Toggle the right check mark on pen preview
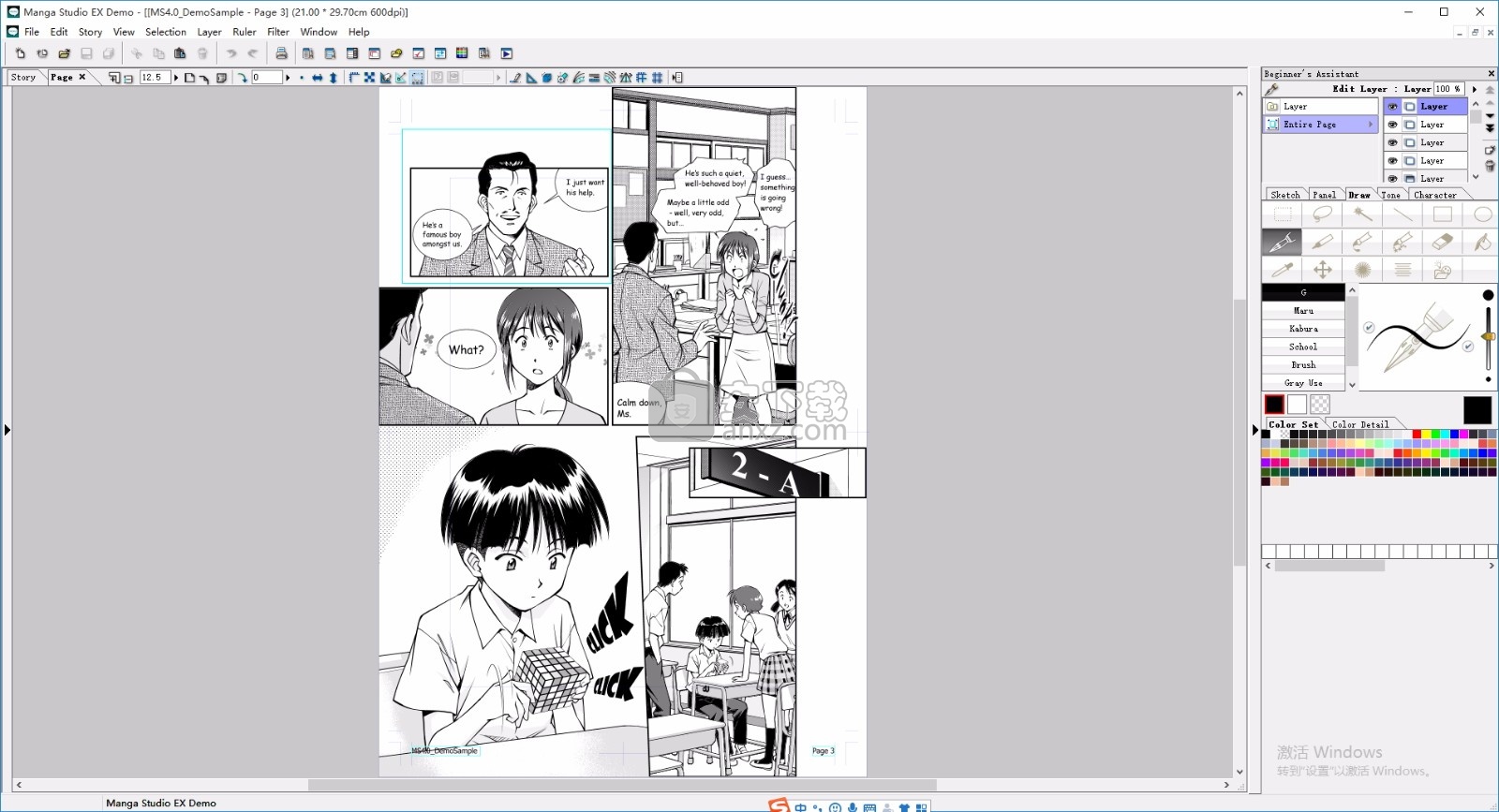This screenshot has height=812, width=1499. [1468, 347]
